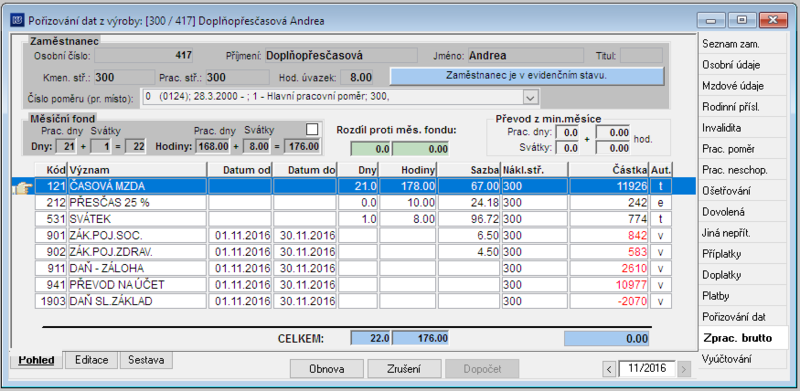800x391 pixels.
Task: Click the empty Titul field
Action: click(x=641, y=55)
